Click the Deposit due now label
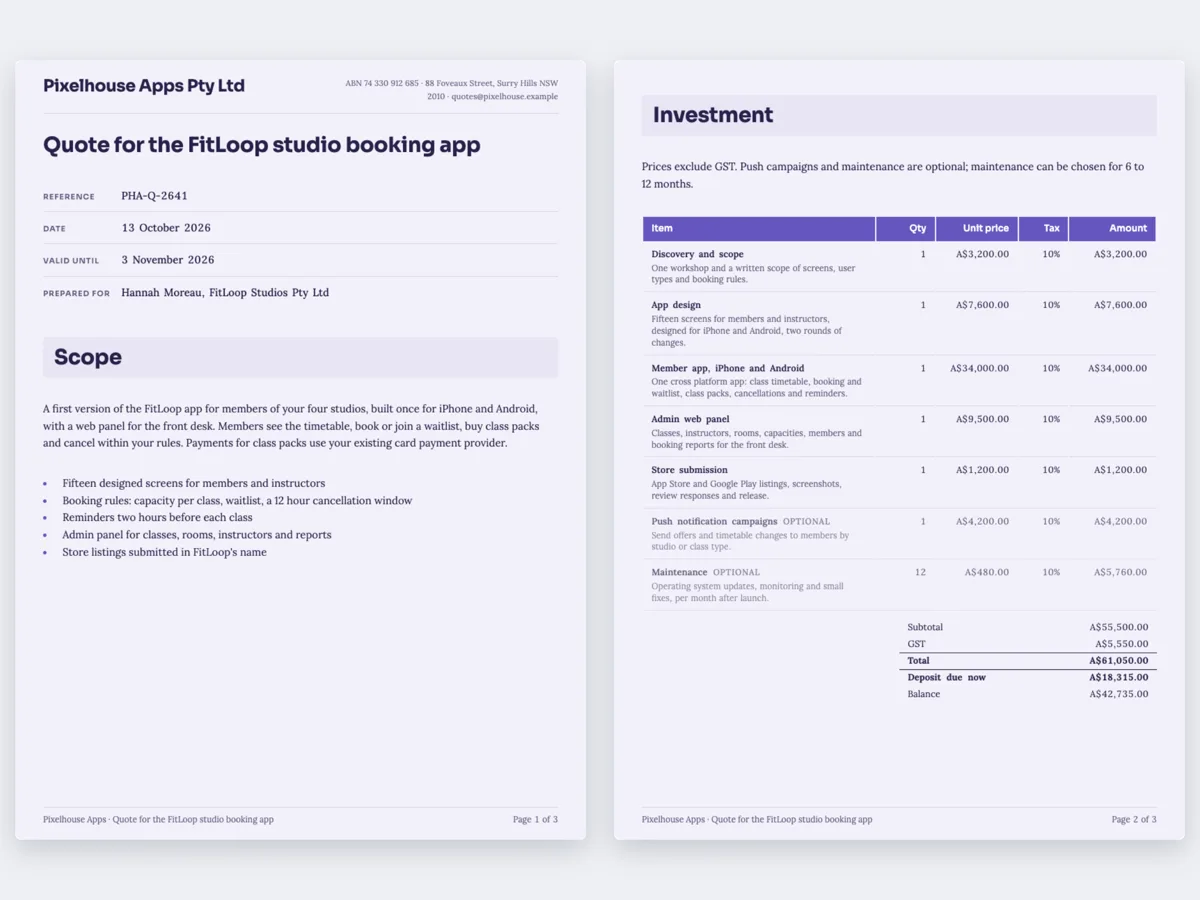 (x=946, y=677)
